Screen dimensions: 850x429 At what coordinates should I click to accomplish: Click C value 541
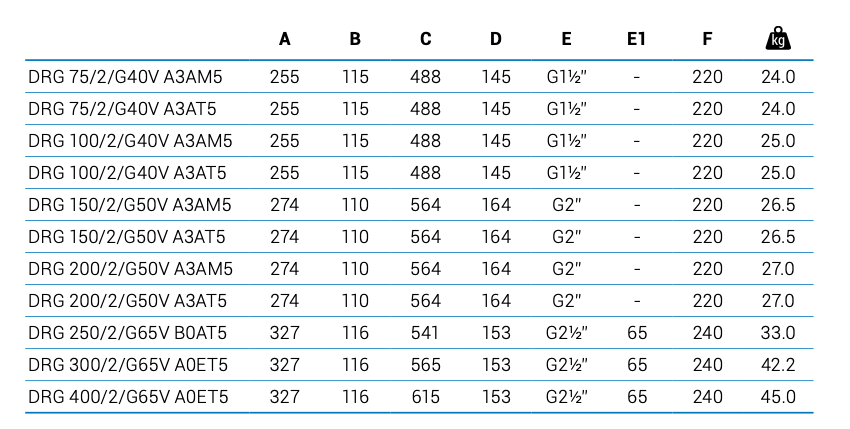click(x=425, y=333)
